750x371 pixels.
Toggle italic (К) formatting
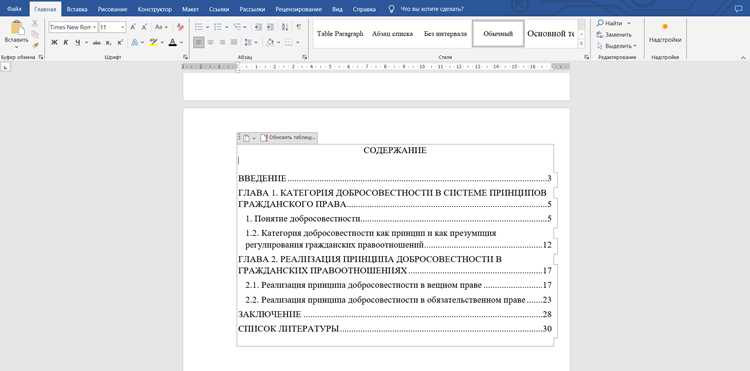click(66, 43)
